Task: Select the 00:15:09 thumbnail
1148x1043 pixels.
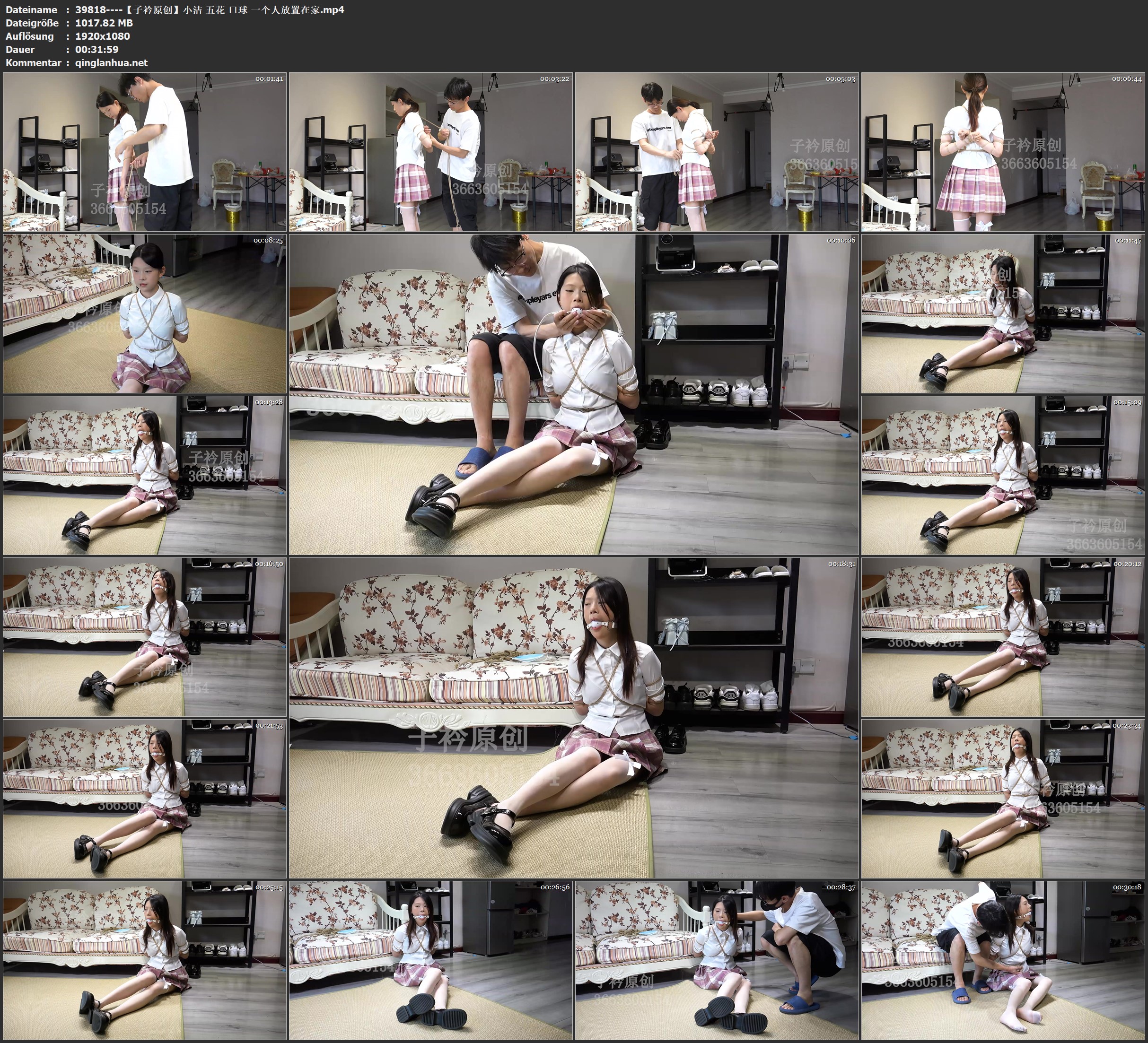Action: click(1003, 475)
